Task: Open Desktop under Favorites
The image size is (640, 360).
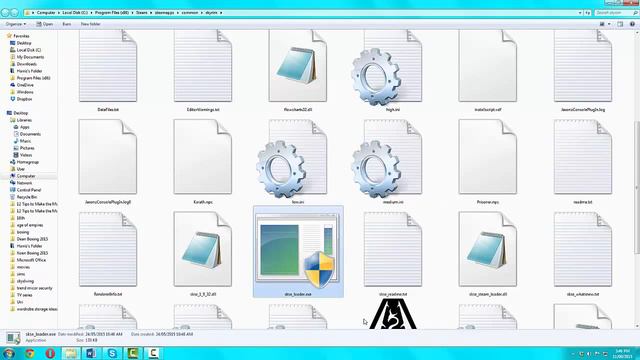Action: 24,43
